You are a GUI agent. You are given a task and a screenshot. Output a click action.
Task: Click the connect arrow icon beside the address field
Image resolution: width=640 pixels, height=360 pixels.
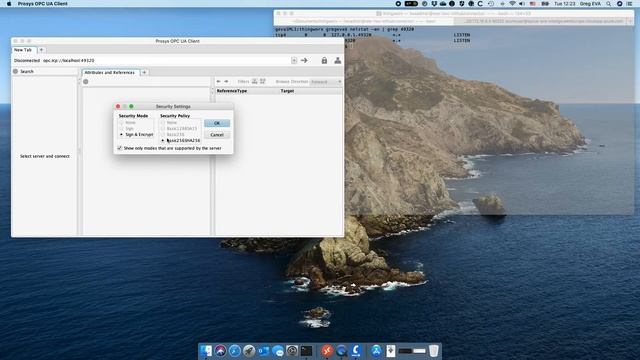click(304, 60)
